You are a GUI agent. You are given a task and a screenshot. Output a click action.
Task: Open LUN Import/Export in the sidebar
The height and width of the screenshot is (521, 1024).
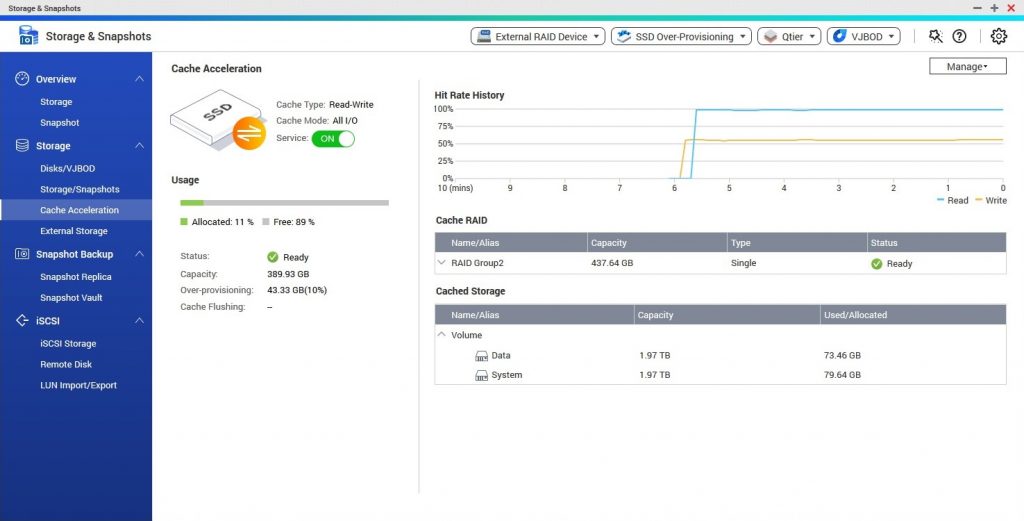[78, 385]
